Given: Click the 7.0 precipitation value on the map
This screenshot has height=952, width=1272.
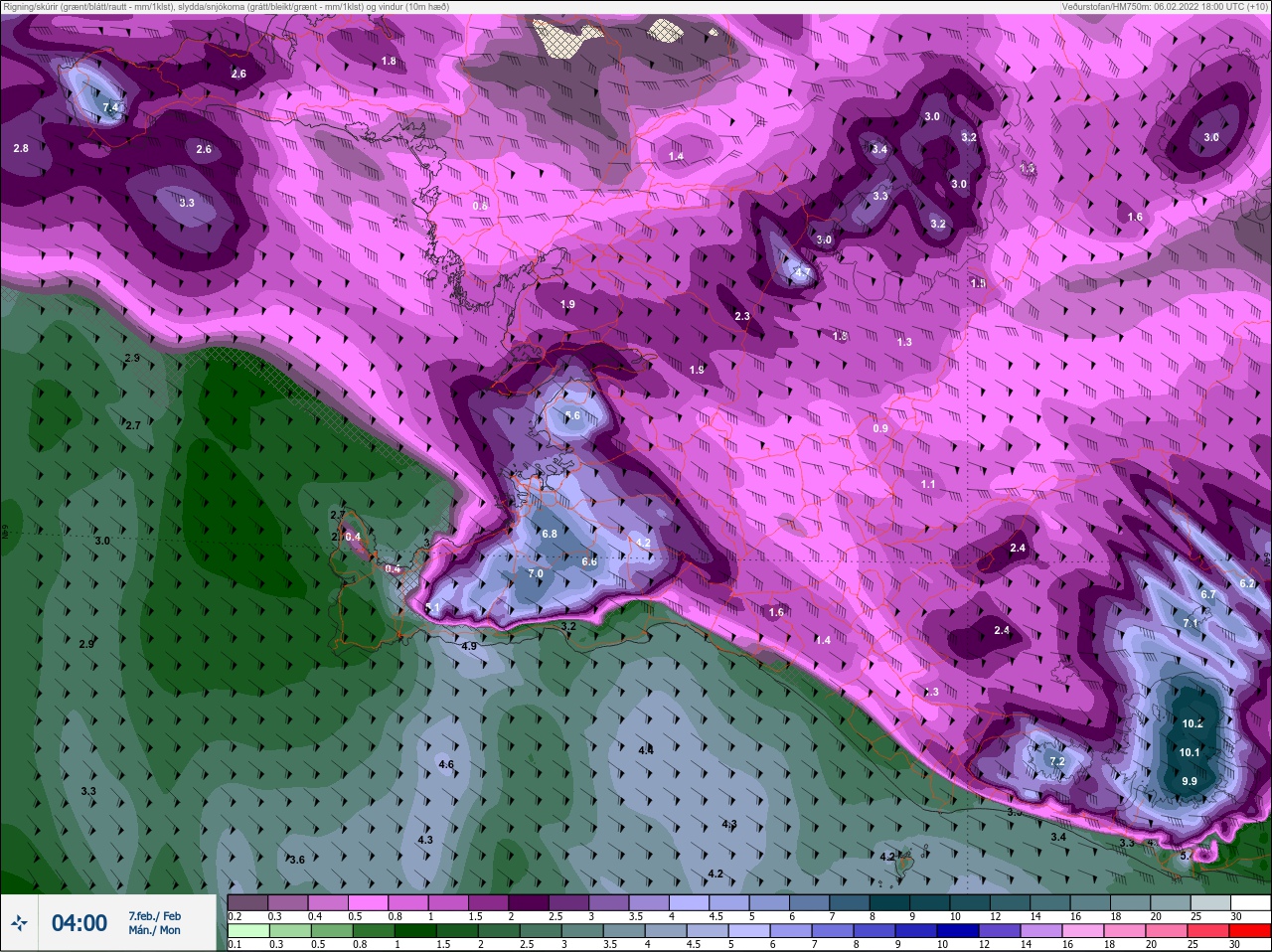Looking at the screenshot, I should 536,573.
